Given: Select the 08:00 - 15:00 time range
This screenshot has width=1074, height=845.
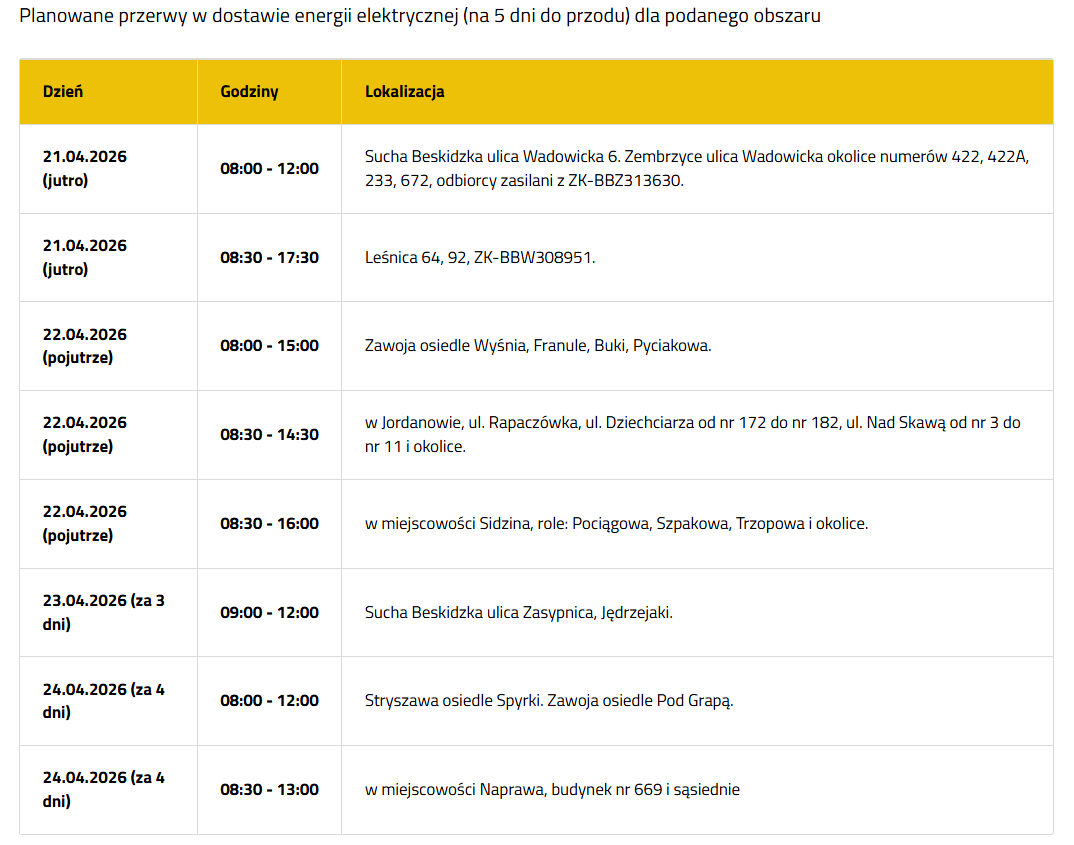Looking at the screenshot, I should [x=269, y=346].
